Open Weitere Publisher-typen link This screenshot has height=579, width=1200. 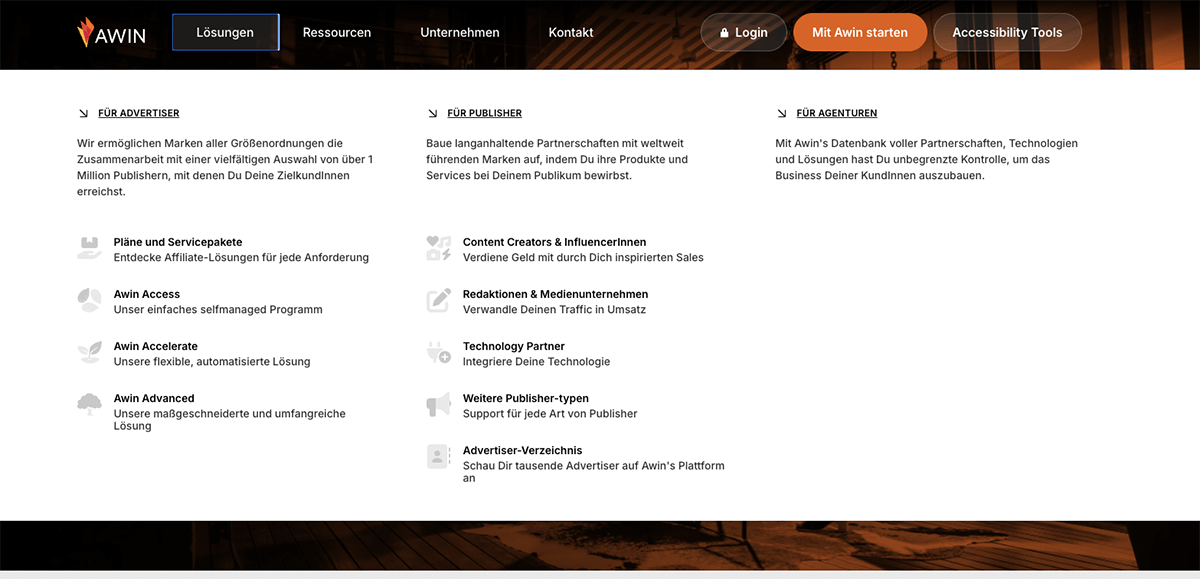526,398
